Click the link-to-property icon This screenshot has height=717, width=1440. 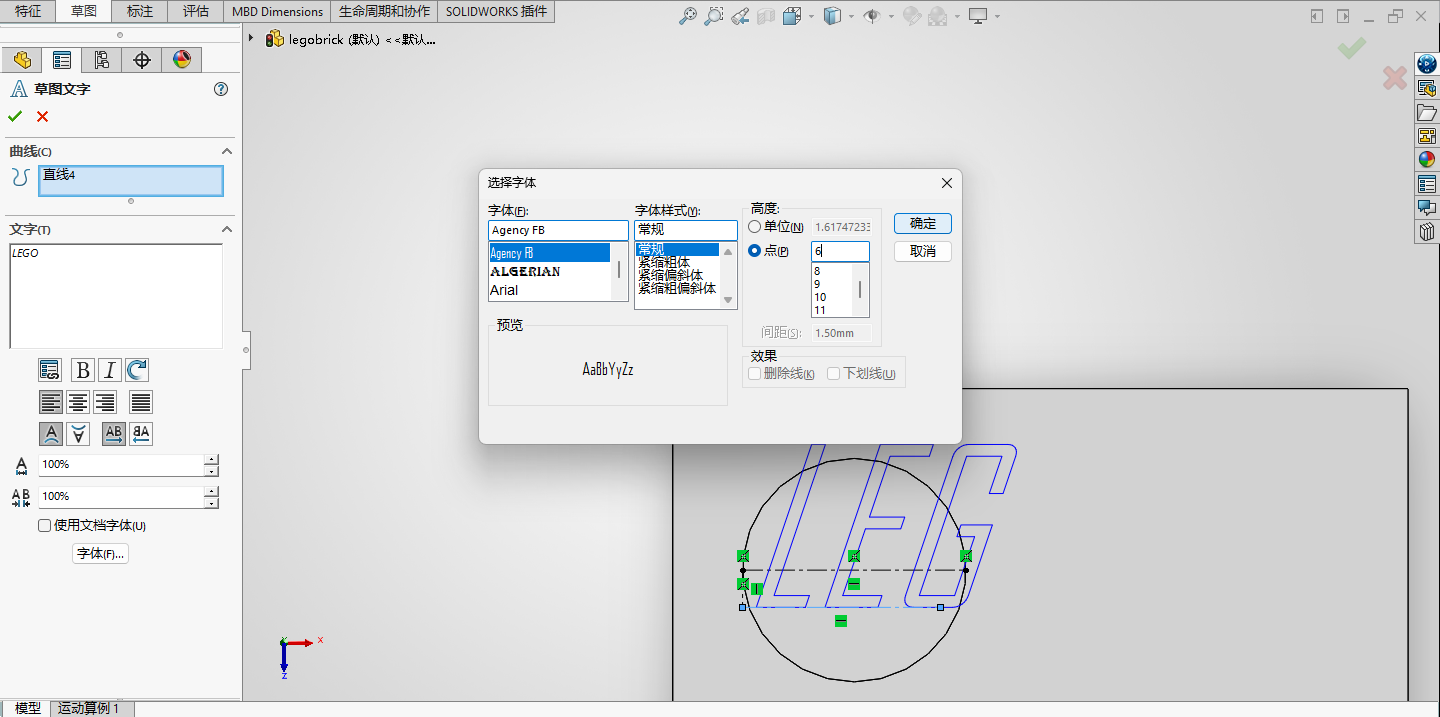pos(50,370)
